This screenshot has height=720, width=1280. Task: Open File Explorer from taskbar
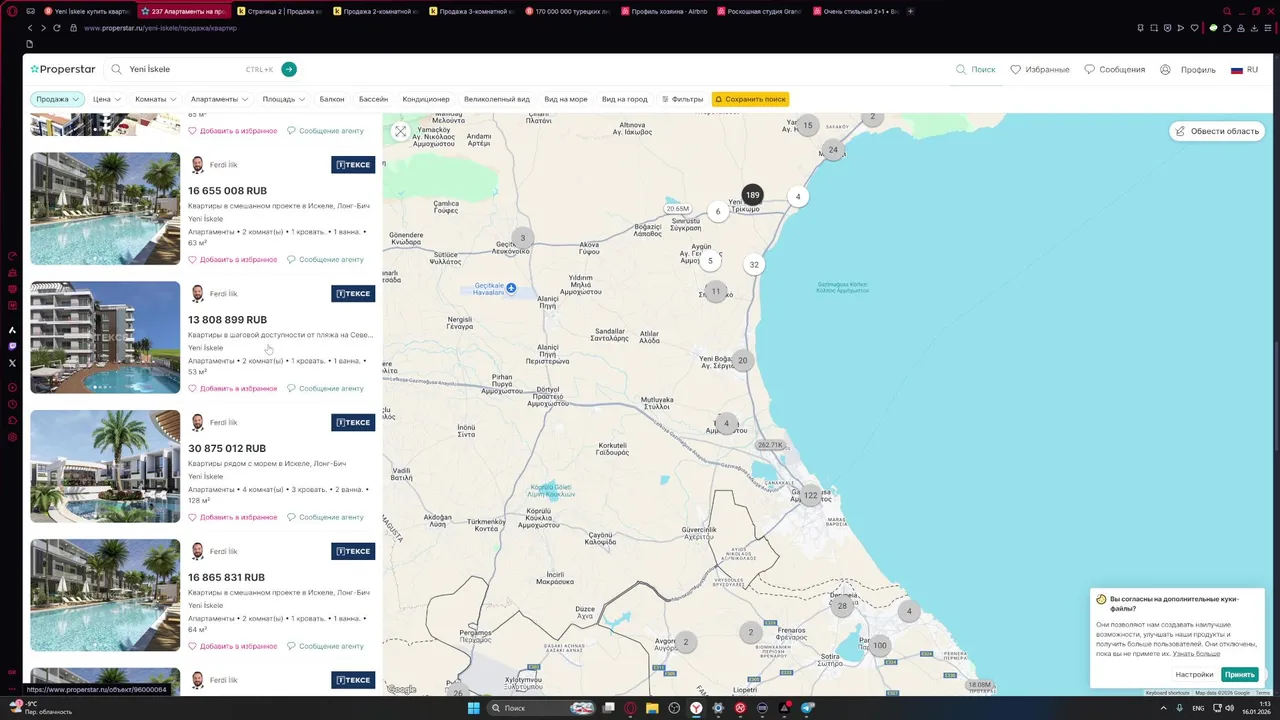click(x=652, y=708)
